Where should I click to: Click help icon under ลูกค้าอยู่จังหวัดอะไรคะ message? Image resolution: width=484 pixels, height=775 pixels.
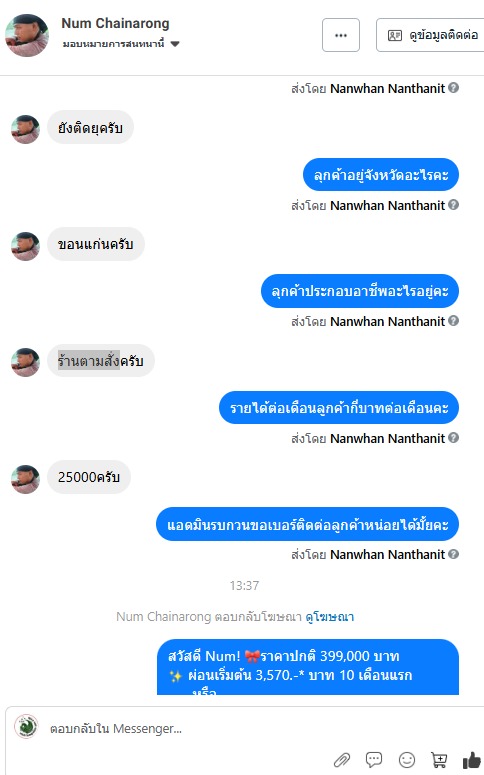coord(453,205)
